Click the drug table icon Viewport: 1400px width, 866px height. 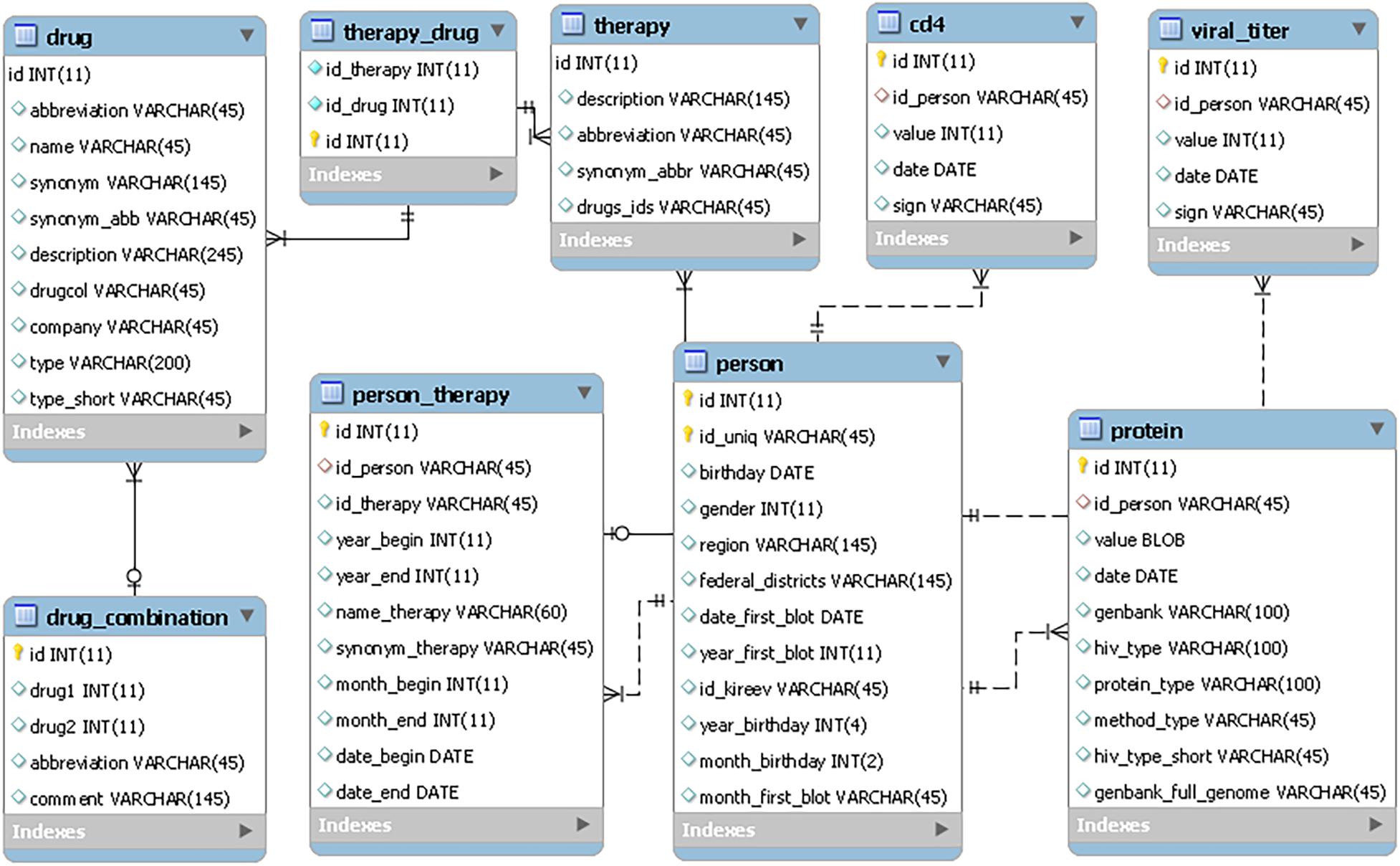pos(25,35)
